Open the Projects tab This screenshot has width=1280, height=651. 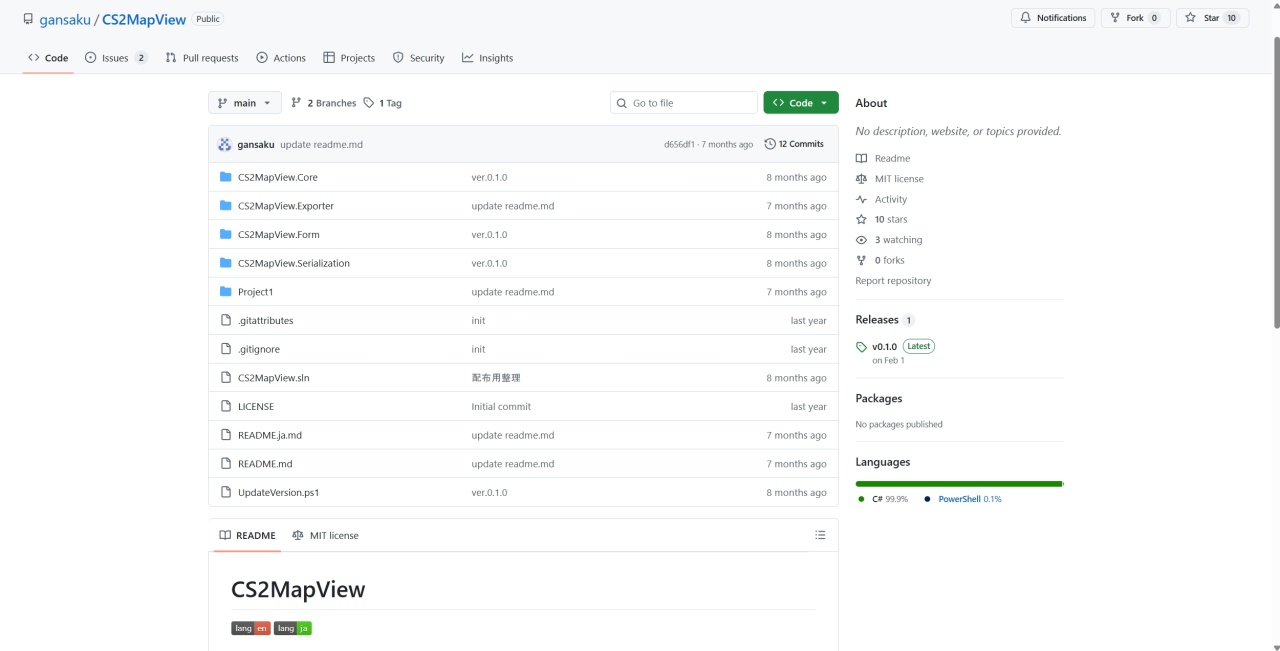[349, 58]
